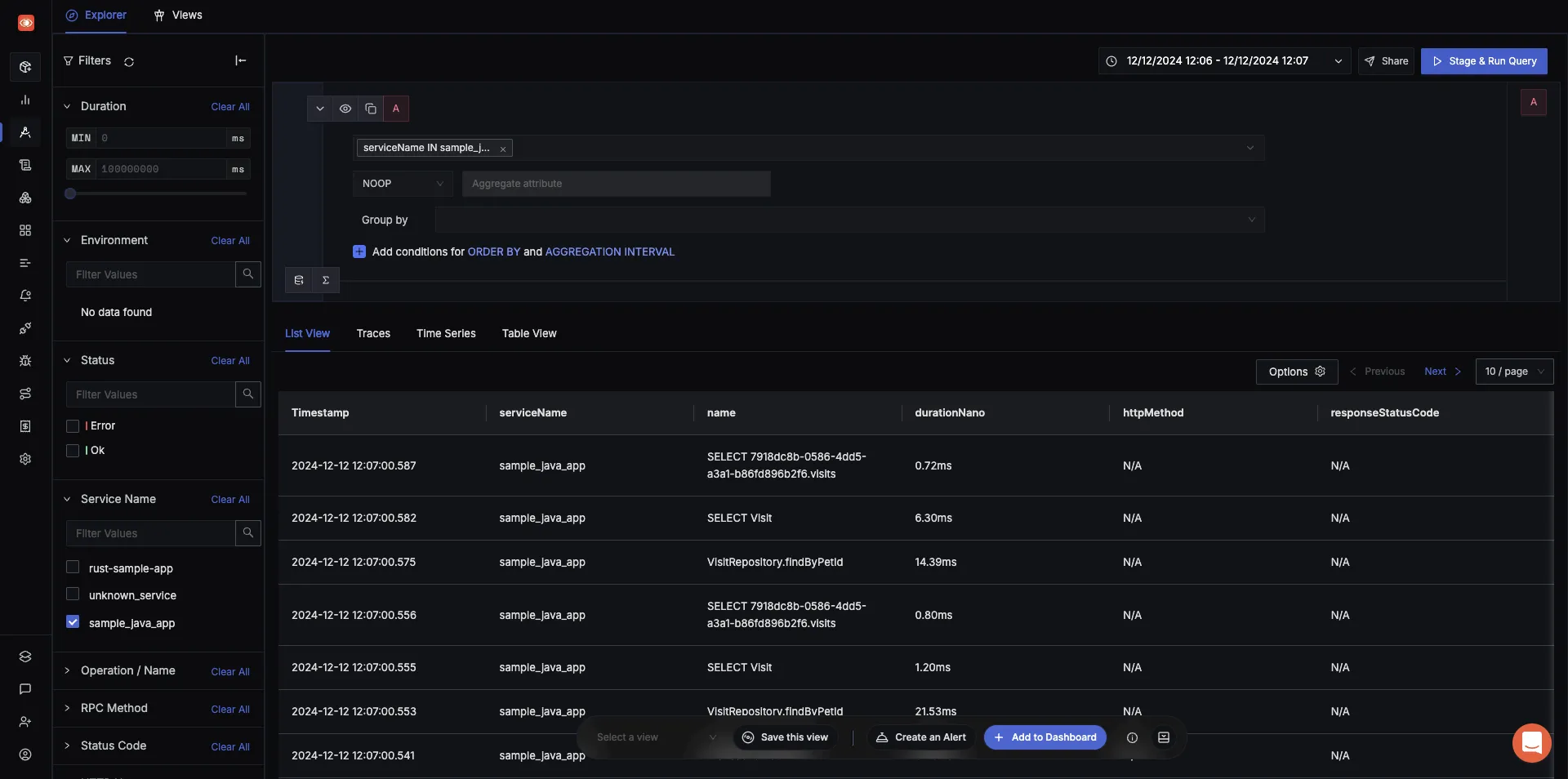Toggle visibility of query A eye icon
This screenshot has width=1568, height=779.
click(345, 109)
